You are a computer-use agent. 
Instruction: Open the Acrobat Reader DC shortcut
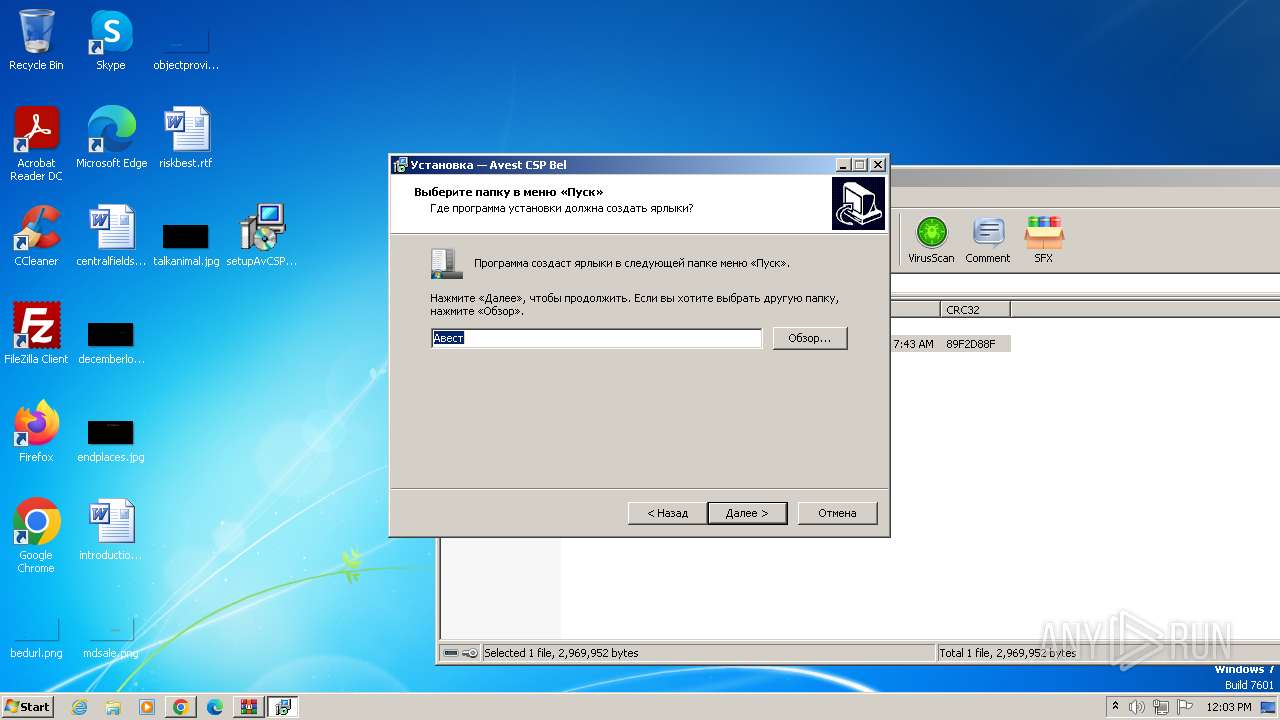[36, 144]
